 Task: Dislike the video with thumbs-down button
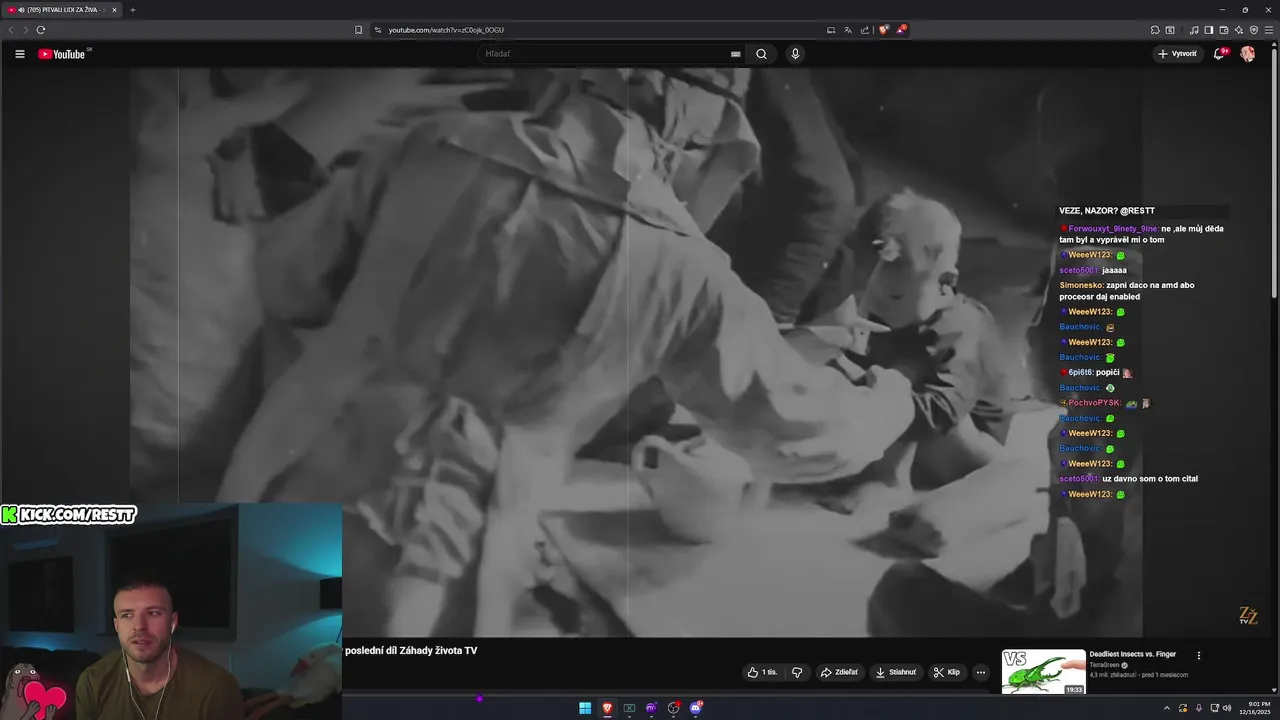tap(797, 672)
